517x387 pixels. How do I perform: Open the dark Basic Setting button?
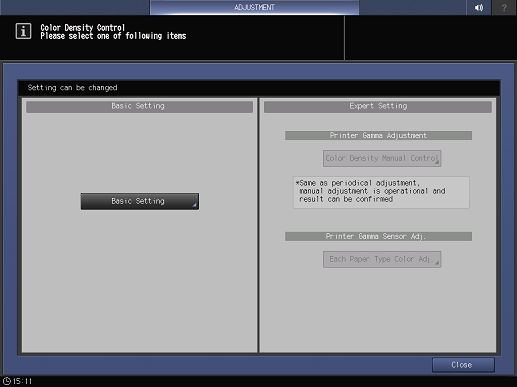140,201
